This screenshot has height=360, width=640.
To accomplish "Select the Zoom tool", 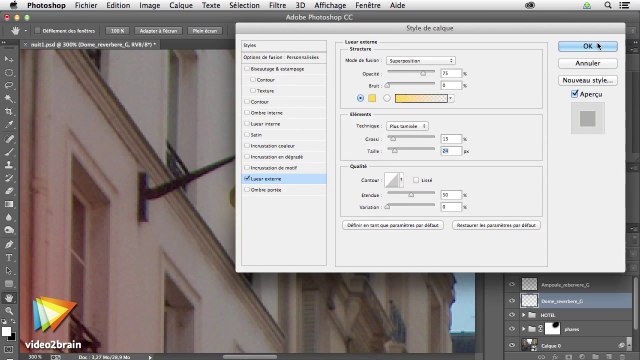I will (x=9, y=311).
